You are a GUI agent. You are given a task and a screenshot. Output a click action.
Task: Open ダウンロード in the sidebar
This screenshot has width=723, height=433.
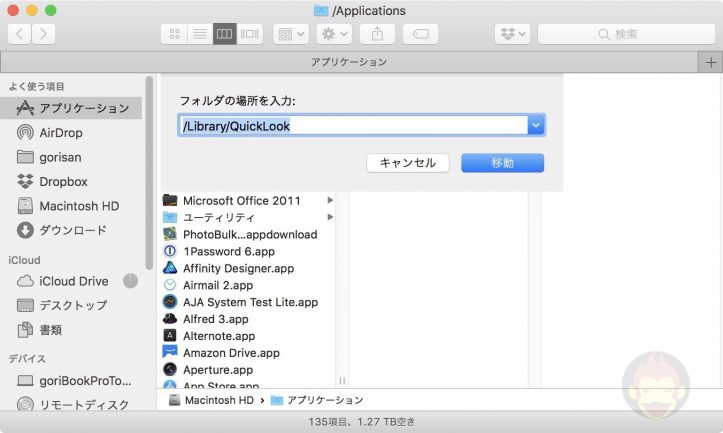coord(71,230)
